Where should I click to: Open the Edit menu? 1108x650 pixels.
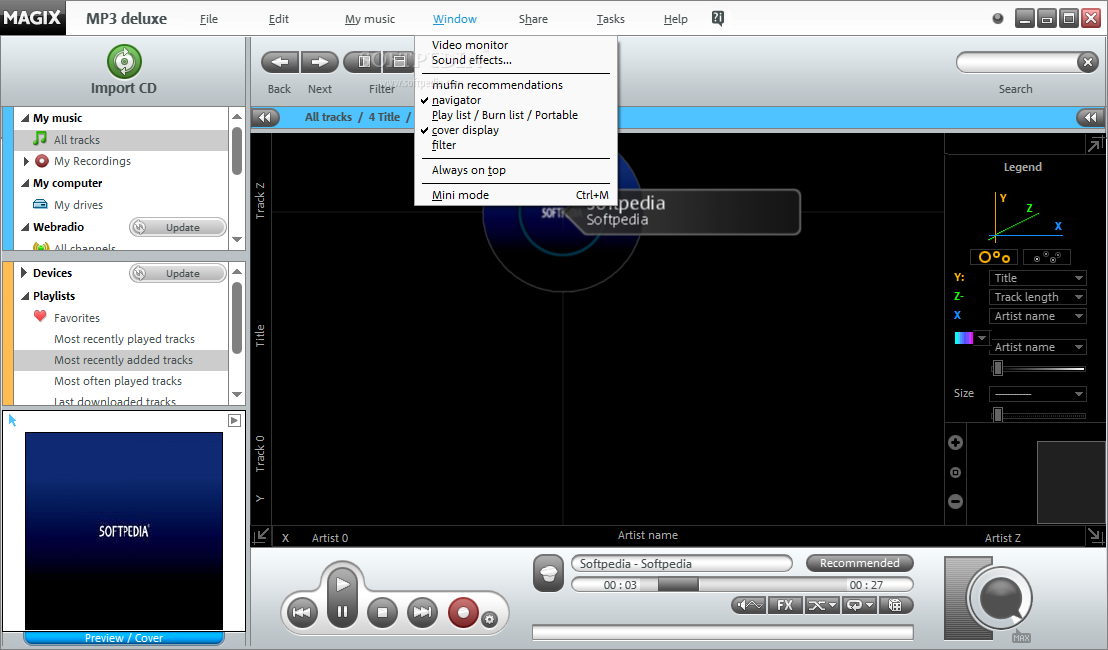[x=278, y=19]
